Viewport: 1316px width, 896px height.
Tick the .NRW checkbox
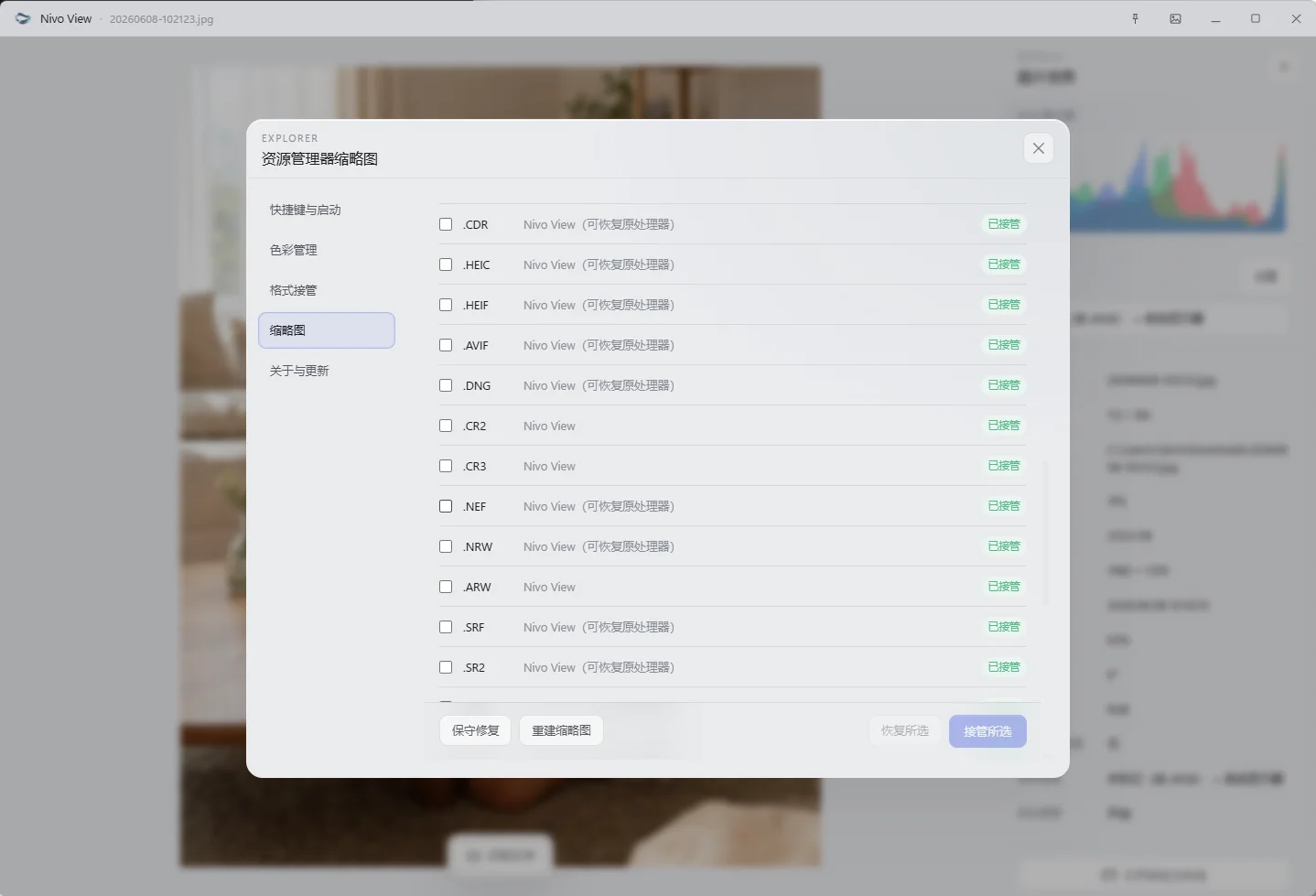tap(446, 546)
